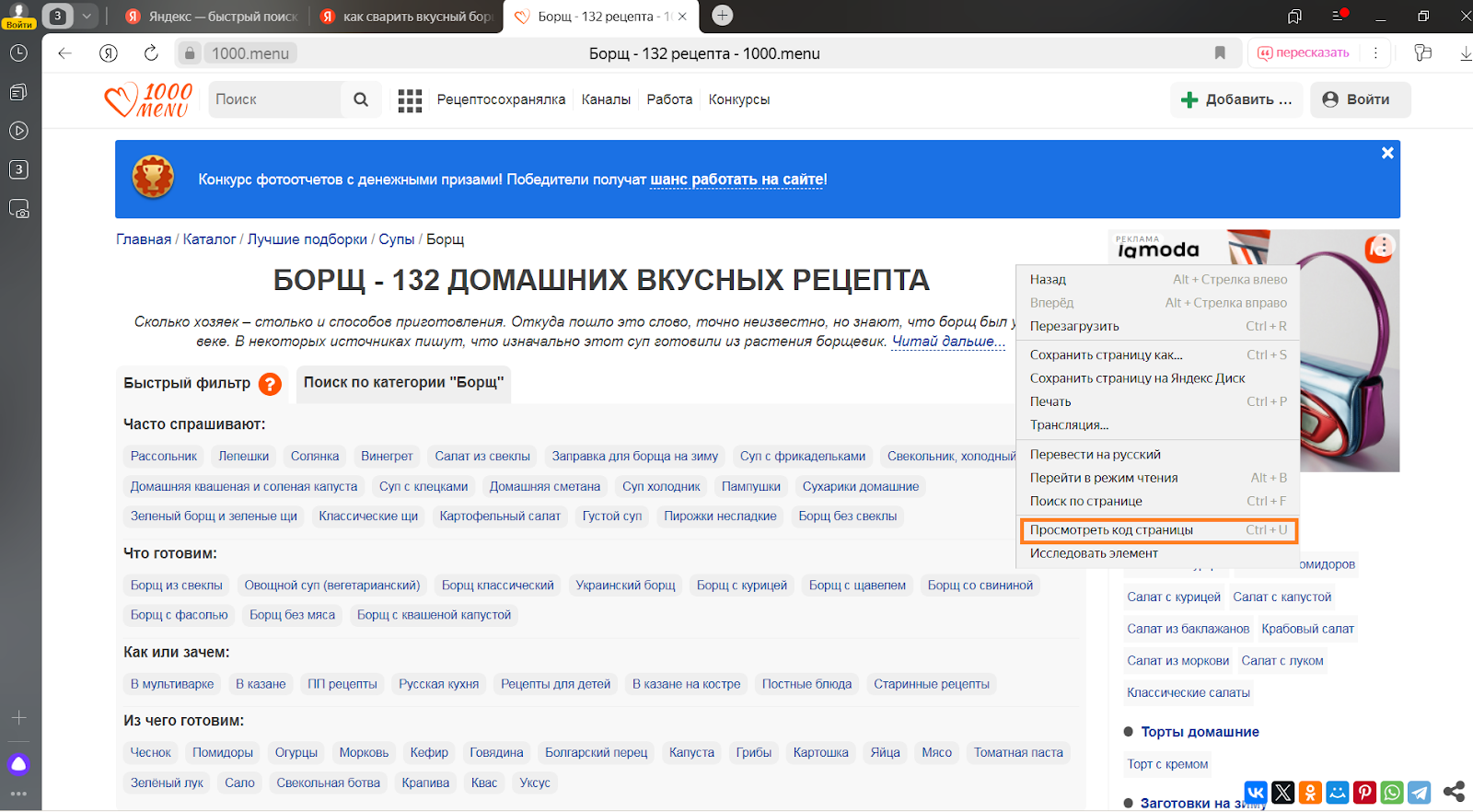Share recipe page via Telegram icon
The width and height of the screenshot is (1473, 812).
[x=1420, y=792]
